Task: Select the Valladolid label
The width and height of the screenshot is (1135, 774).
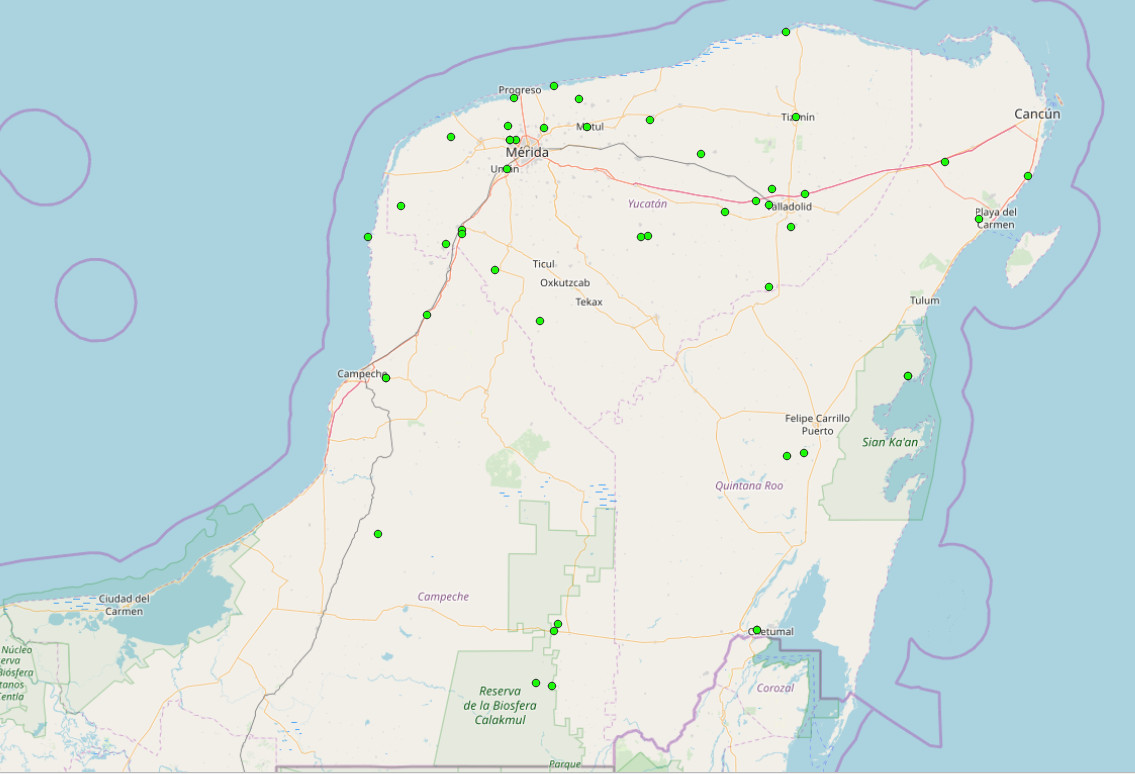Action: click(x=789, y=206)
